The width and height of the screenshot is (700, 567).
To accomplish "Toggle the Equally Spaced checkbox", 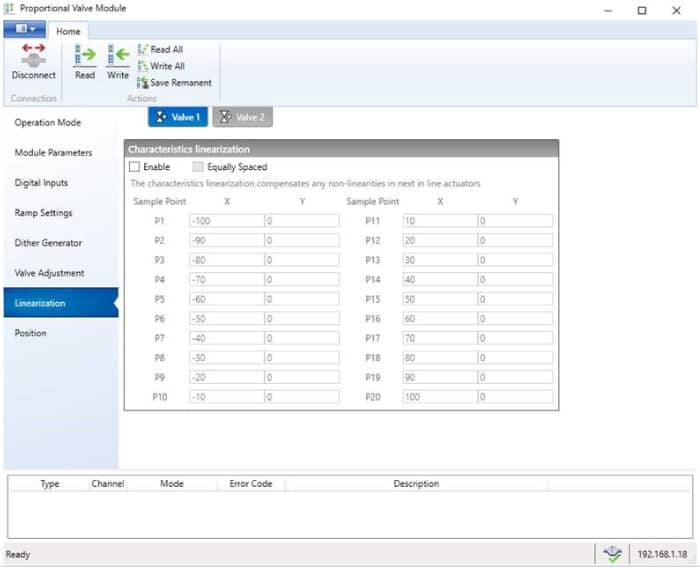I will click(x=199, y=167).
